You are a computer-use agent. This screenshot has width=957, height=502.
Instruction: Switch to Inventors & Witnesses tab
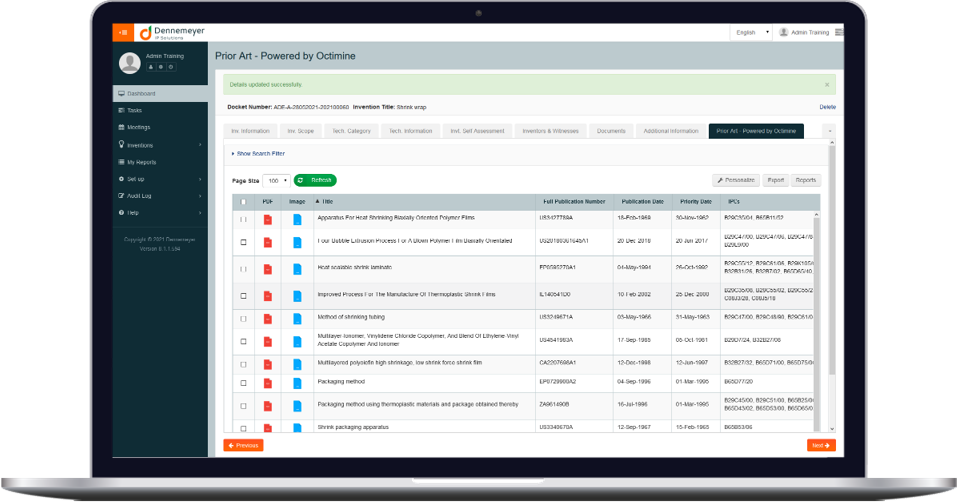pos(551,131)
